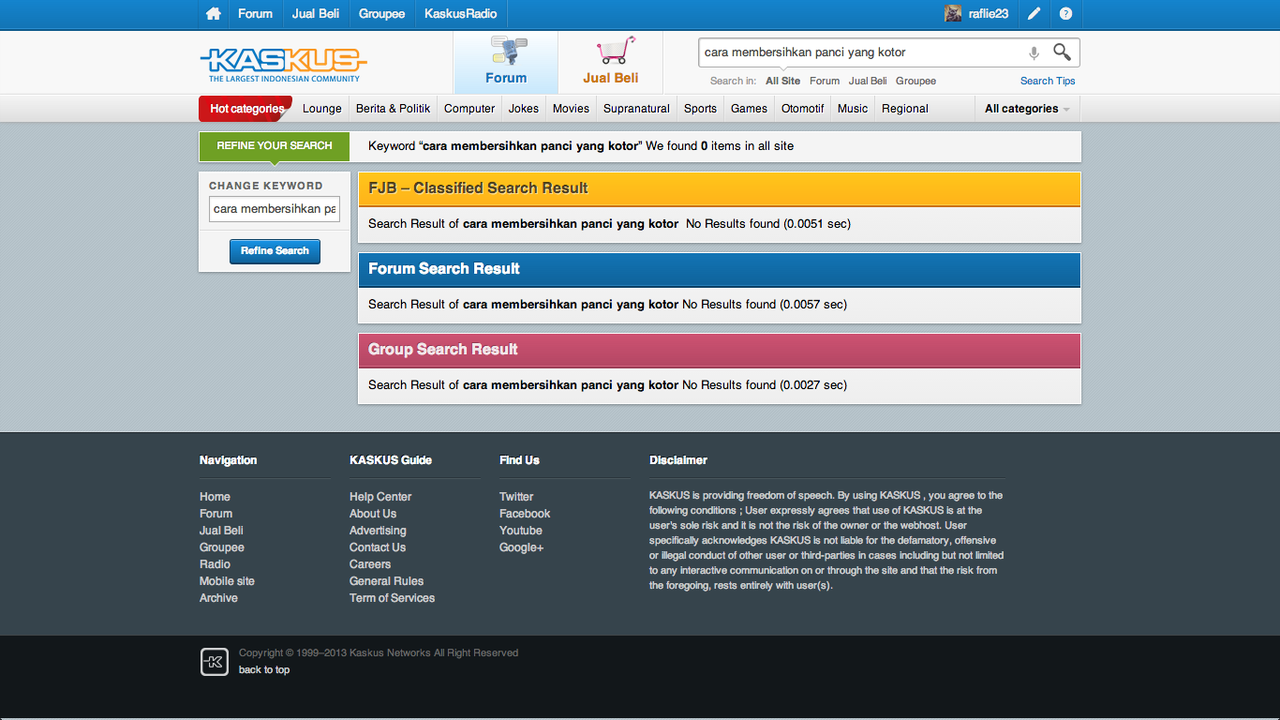Screen dimensions: 1280x720
Task: Focus the main search input field
Action: (862, 52)
